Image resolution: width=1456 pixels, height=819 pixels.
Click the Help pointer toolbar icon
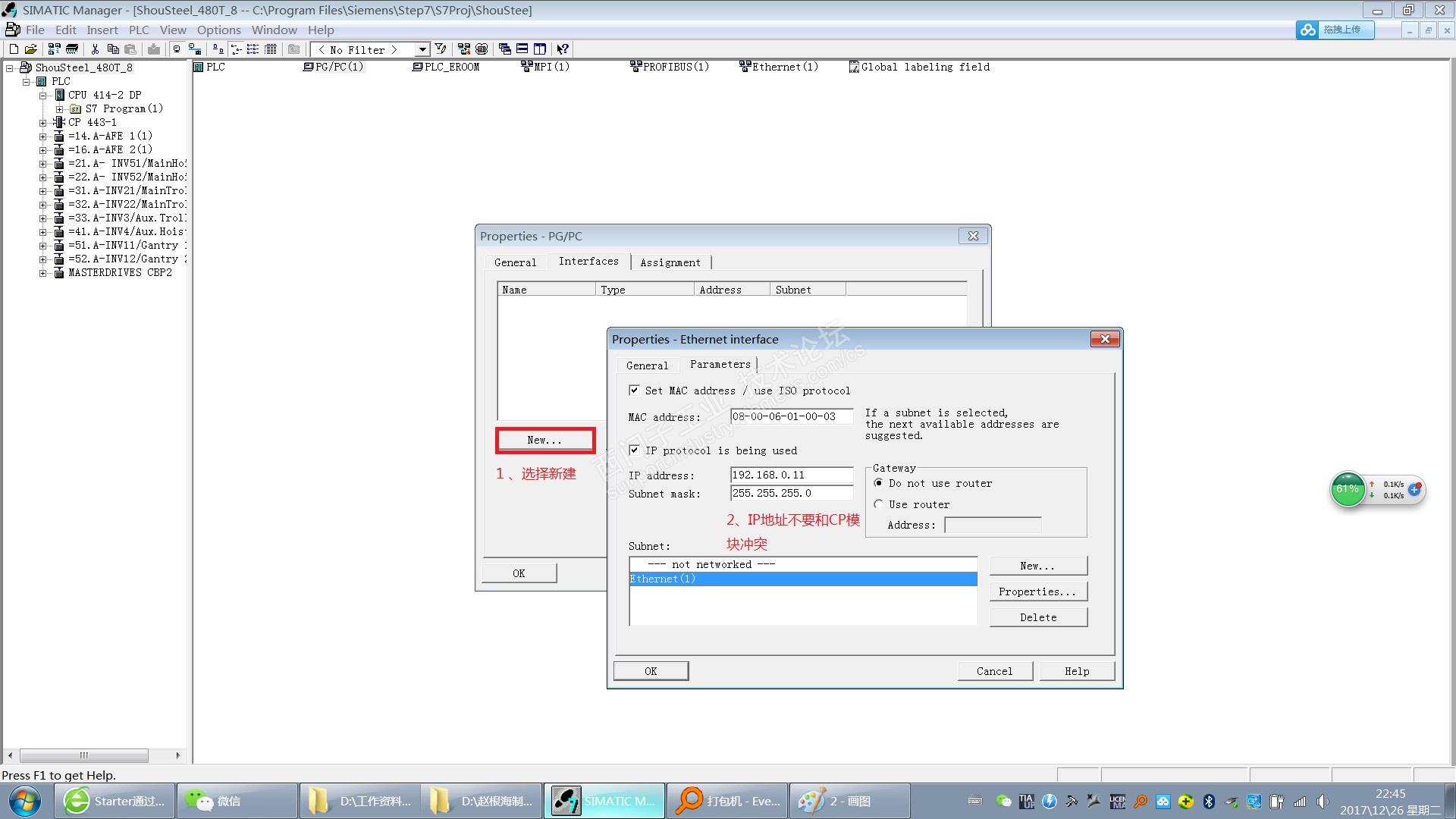[563, 49]
